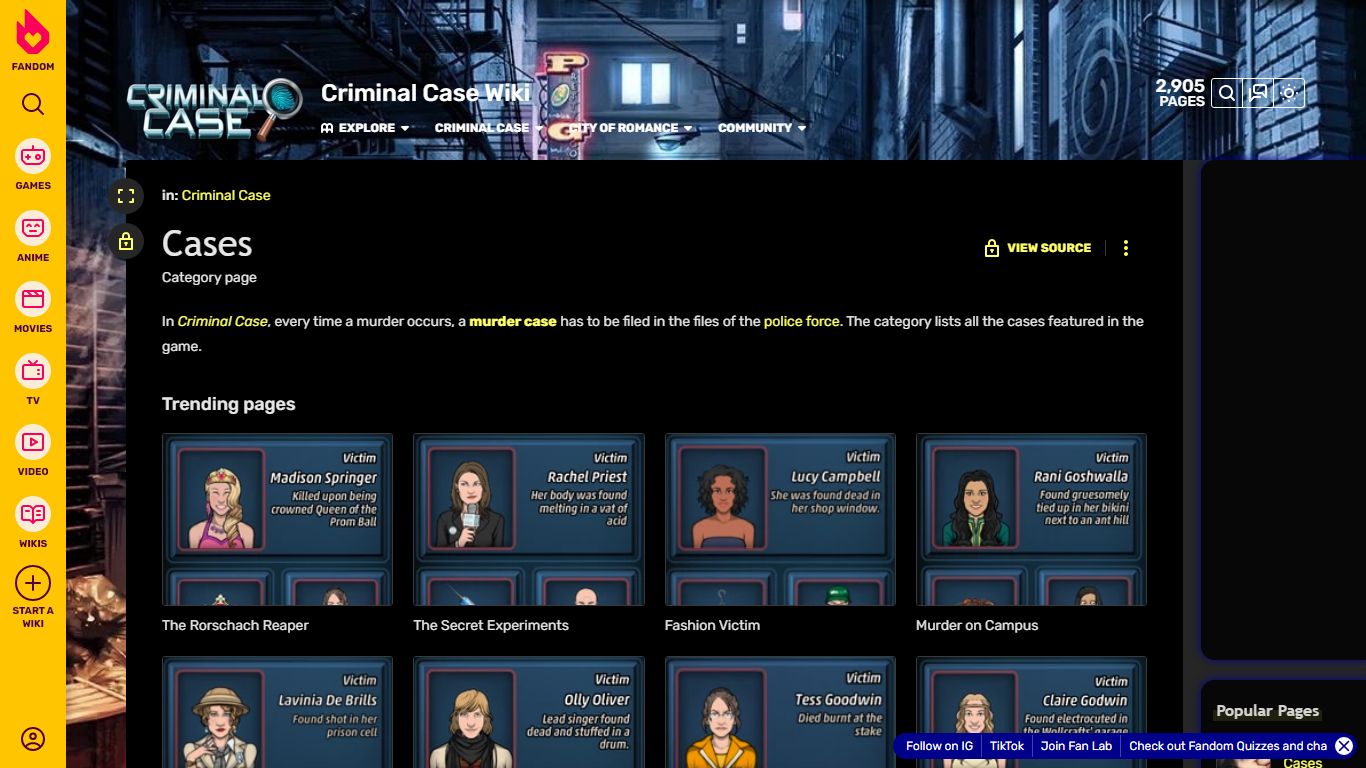Open the Murder on Campus thumbnail
This screenshot has width=1366, height=768.
pos(1031,519)
